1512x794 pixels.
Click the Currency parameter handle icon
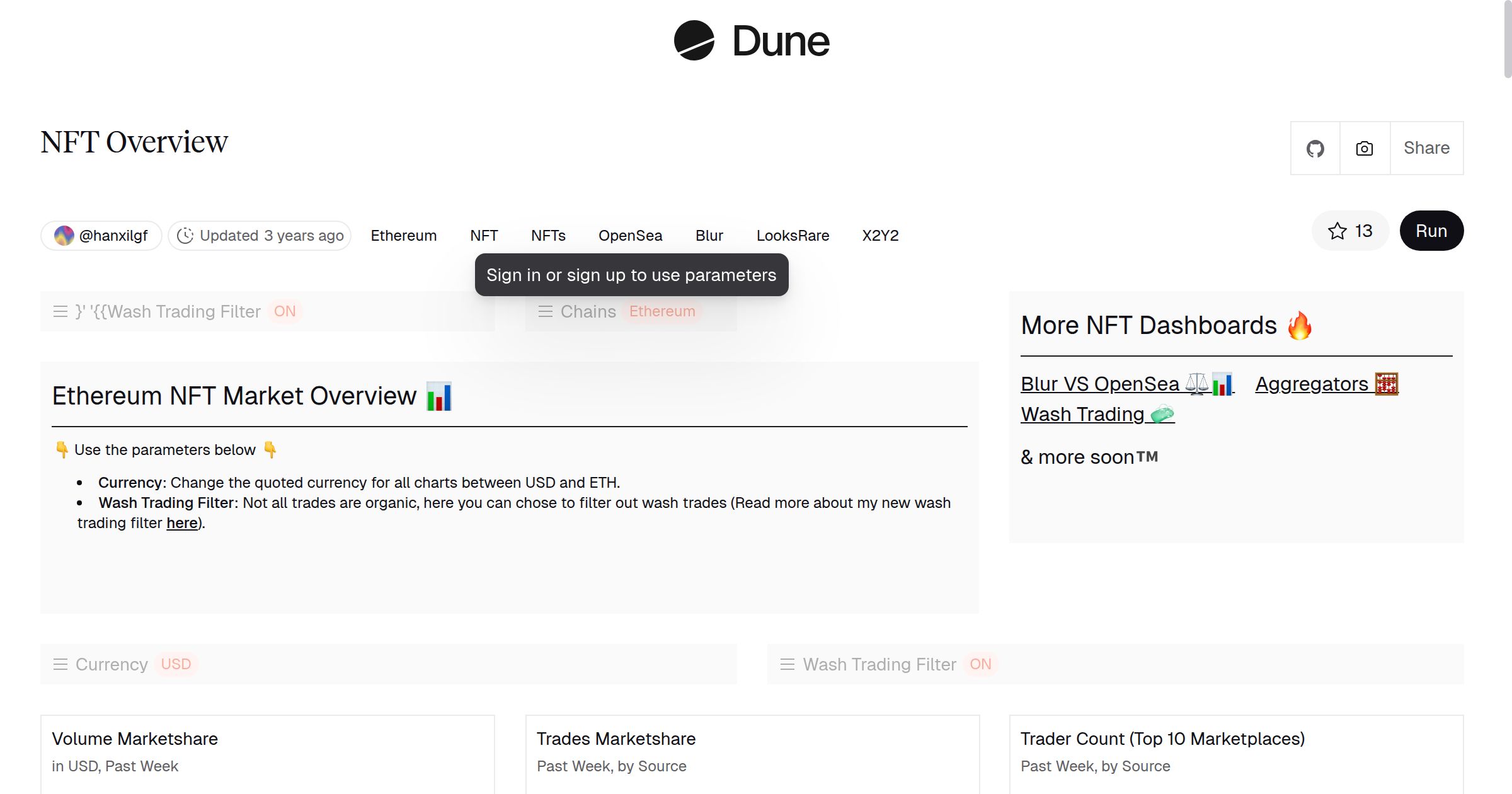60,664
